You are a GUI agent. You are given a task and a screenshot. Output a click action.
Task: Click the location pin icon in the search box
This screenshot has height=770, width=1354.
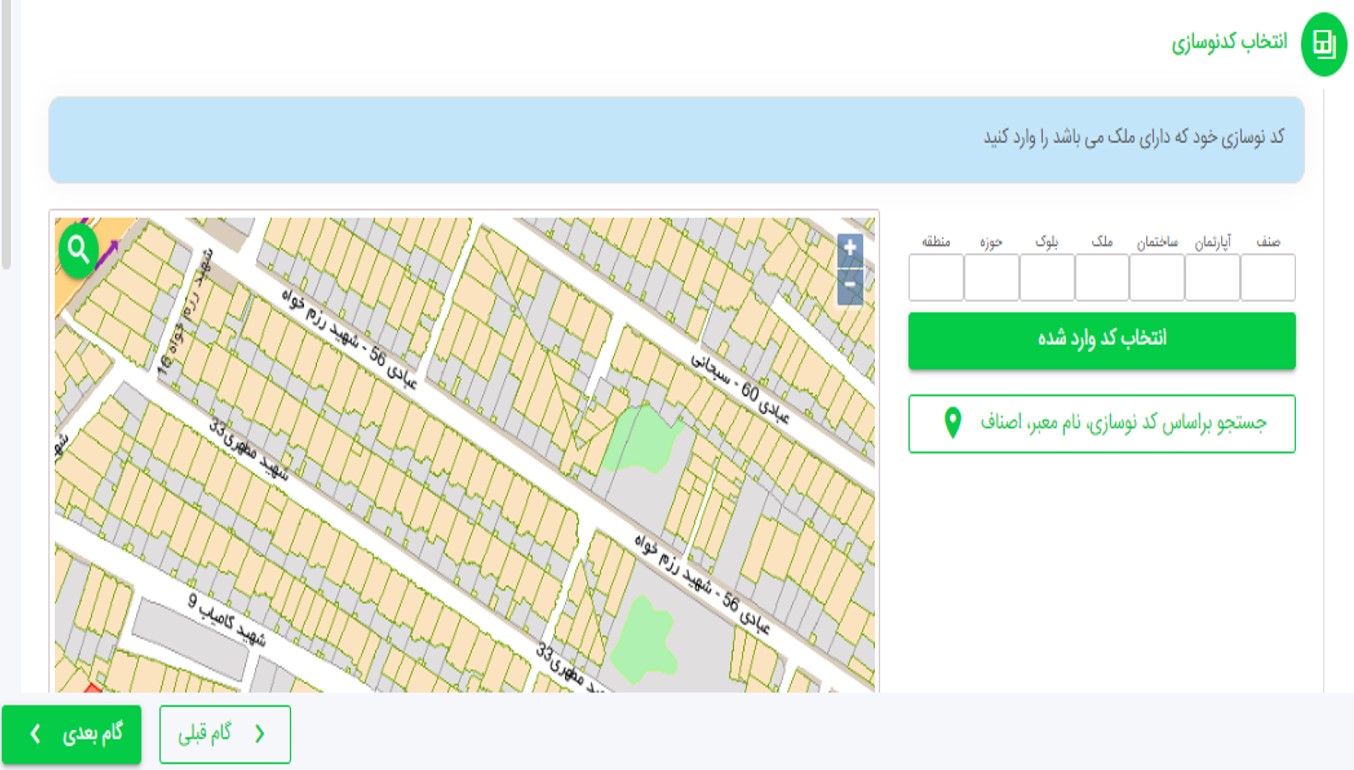click(953, 424)
